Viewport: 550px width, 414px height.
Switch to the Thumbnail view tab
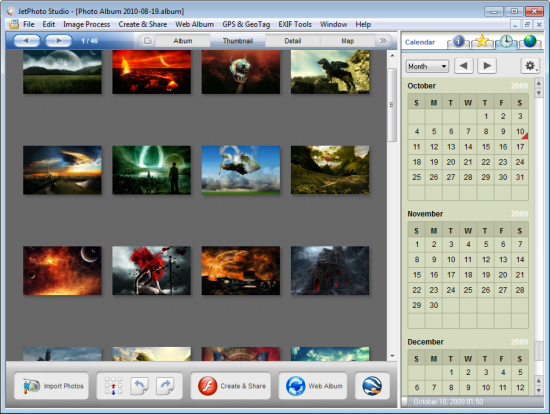point(238,41)
